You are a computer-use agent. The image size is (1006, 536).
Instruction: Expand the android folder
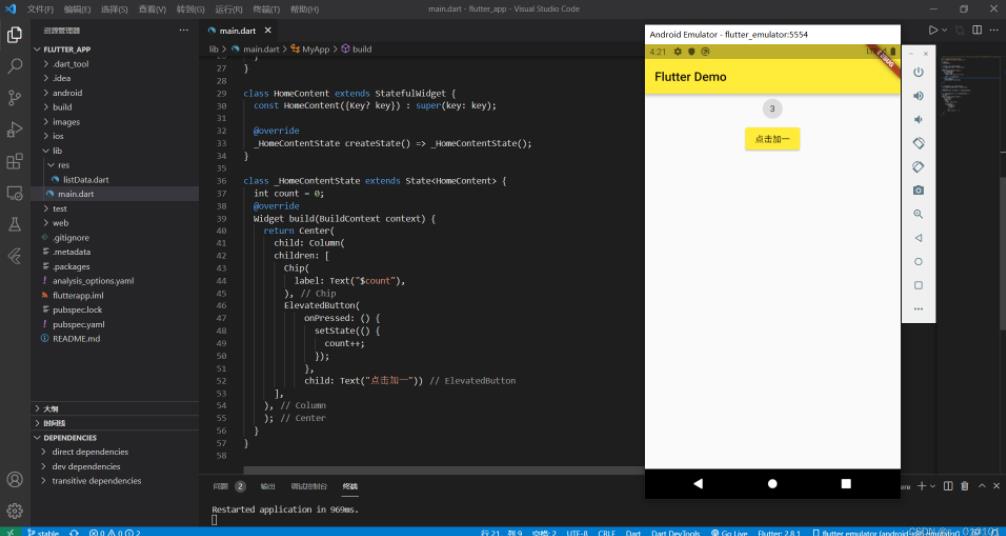[x=67, y=93]
